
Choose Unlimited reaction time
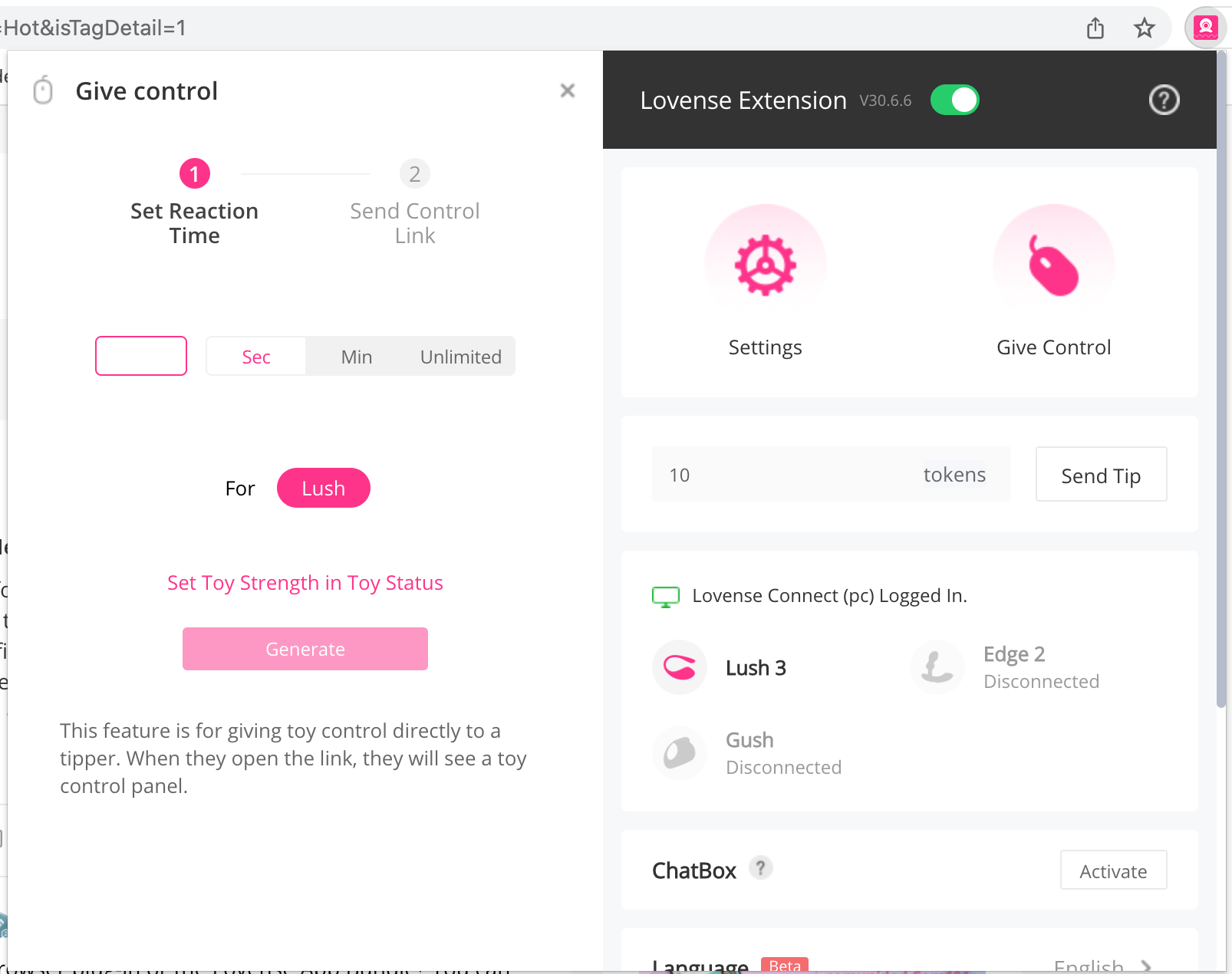coord(460,357)
